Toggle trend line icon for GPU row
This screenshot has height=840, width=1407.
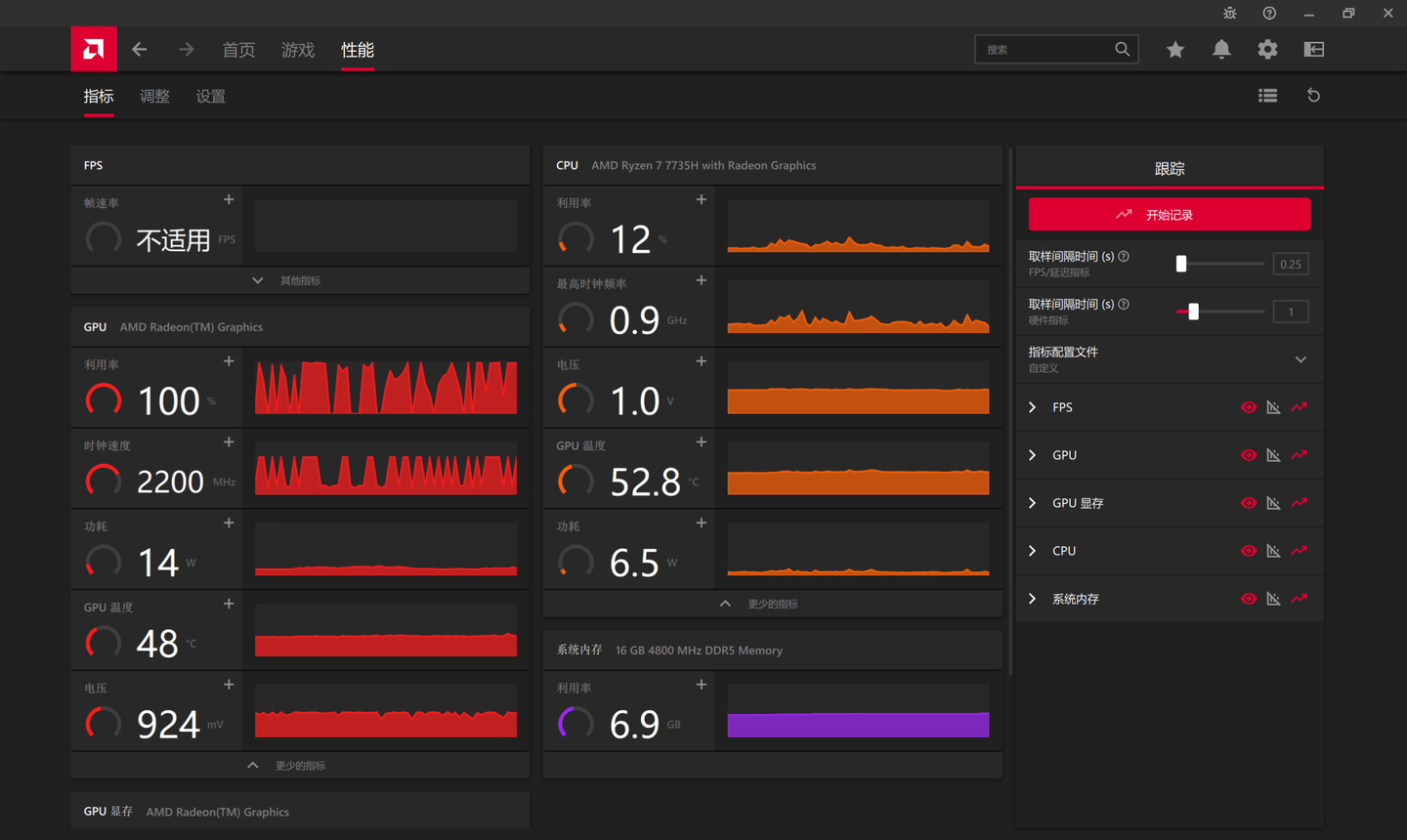1299,455
